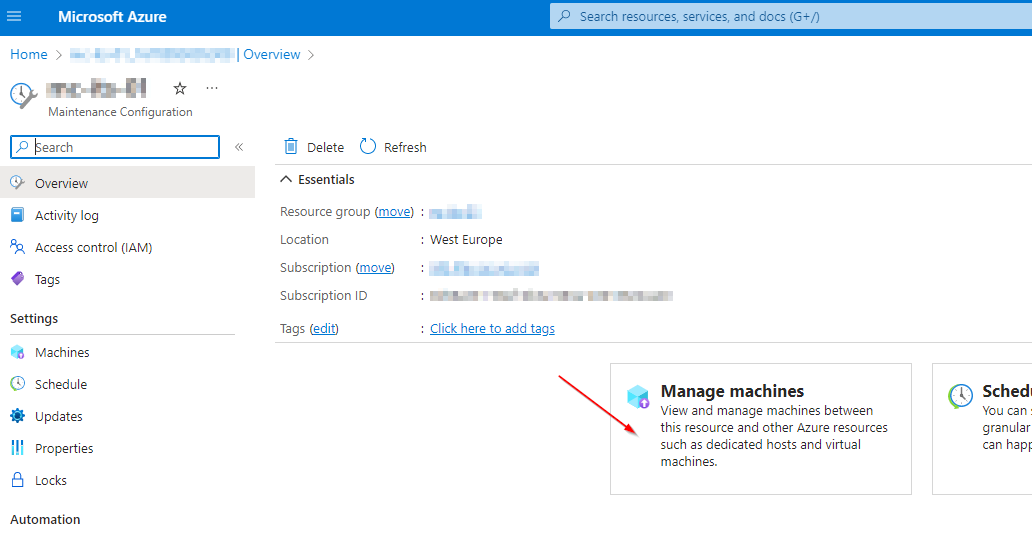Viewport: 1032px width, 533px height.
Task: Open Schedule under Settings
Action: tap(61, 384)
